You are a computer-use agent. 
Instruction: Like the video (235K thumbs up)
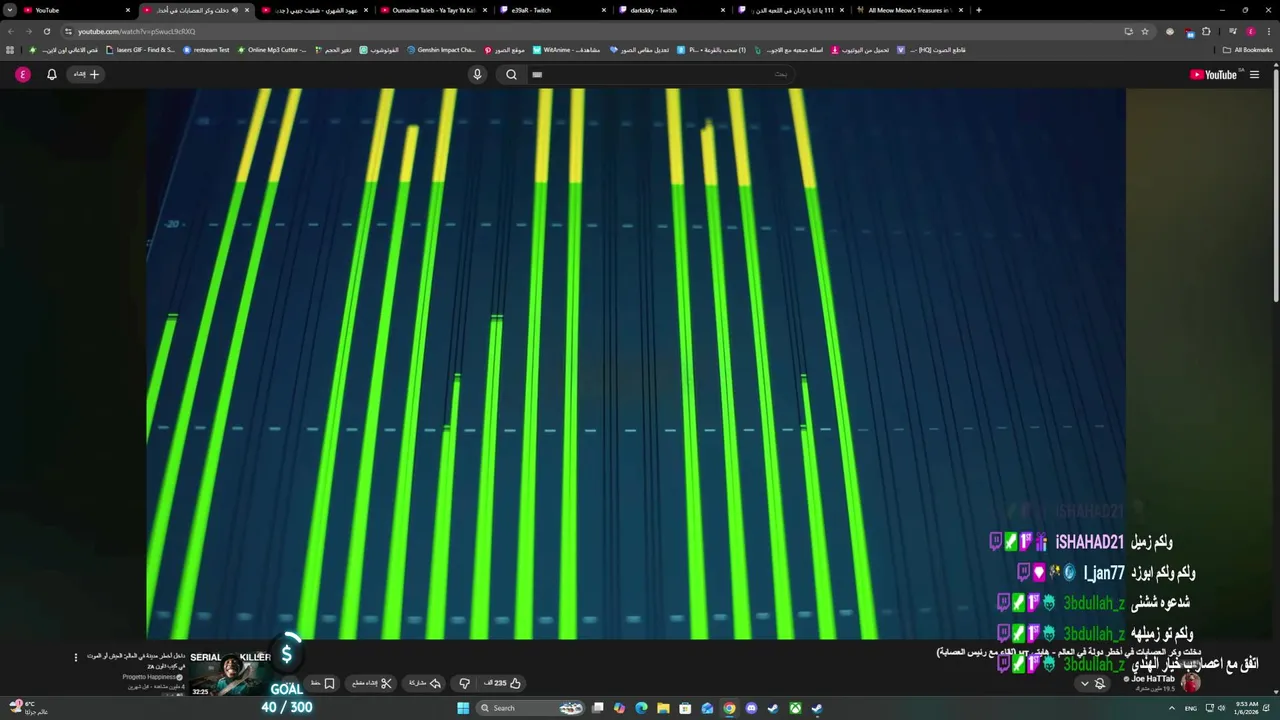(x=503, y=683)
